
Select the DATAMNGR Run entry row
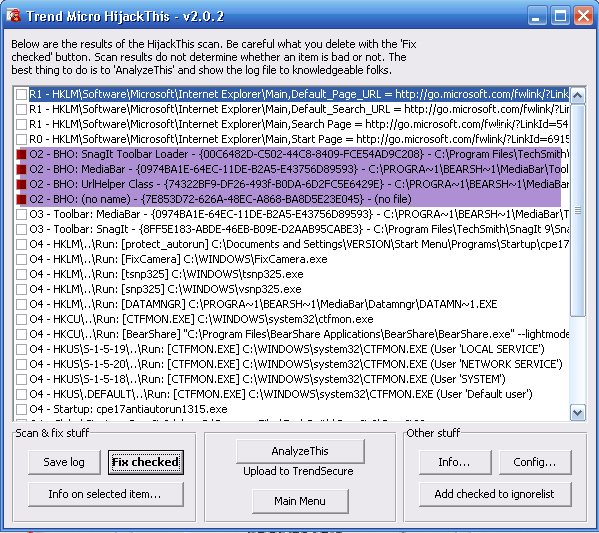(292, 304)
